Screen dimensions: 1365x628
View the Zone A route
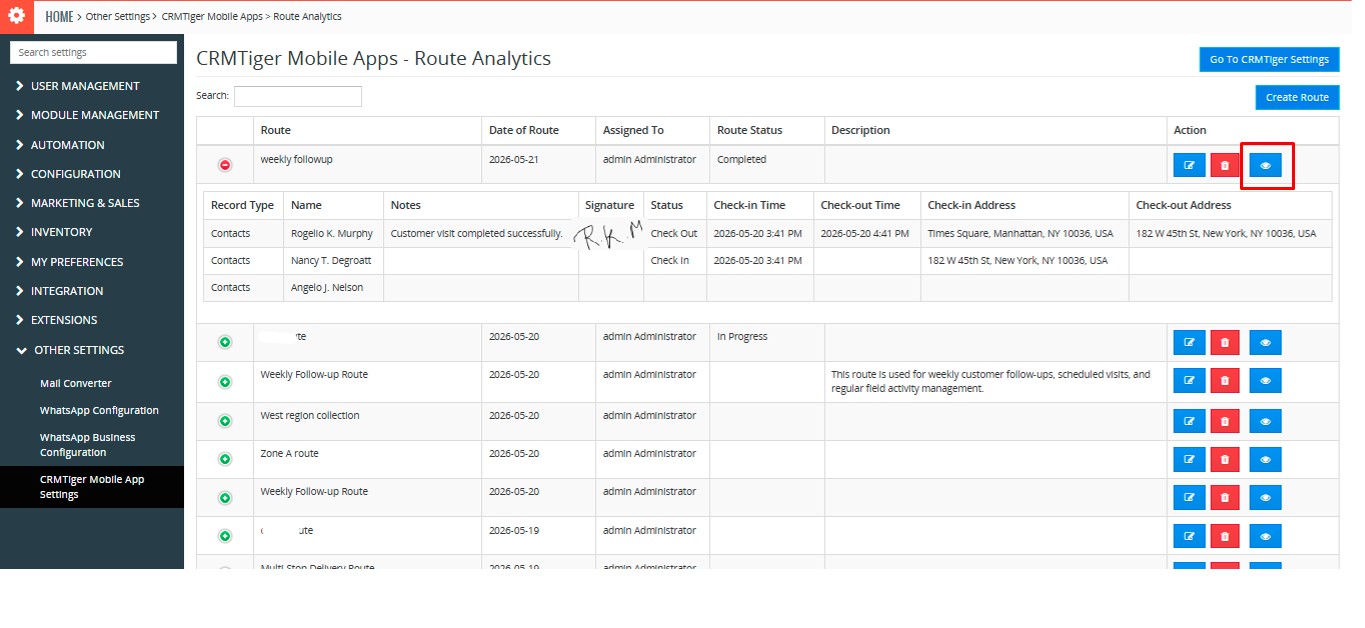[1265, 460]
